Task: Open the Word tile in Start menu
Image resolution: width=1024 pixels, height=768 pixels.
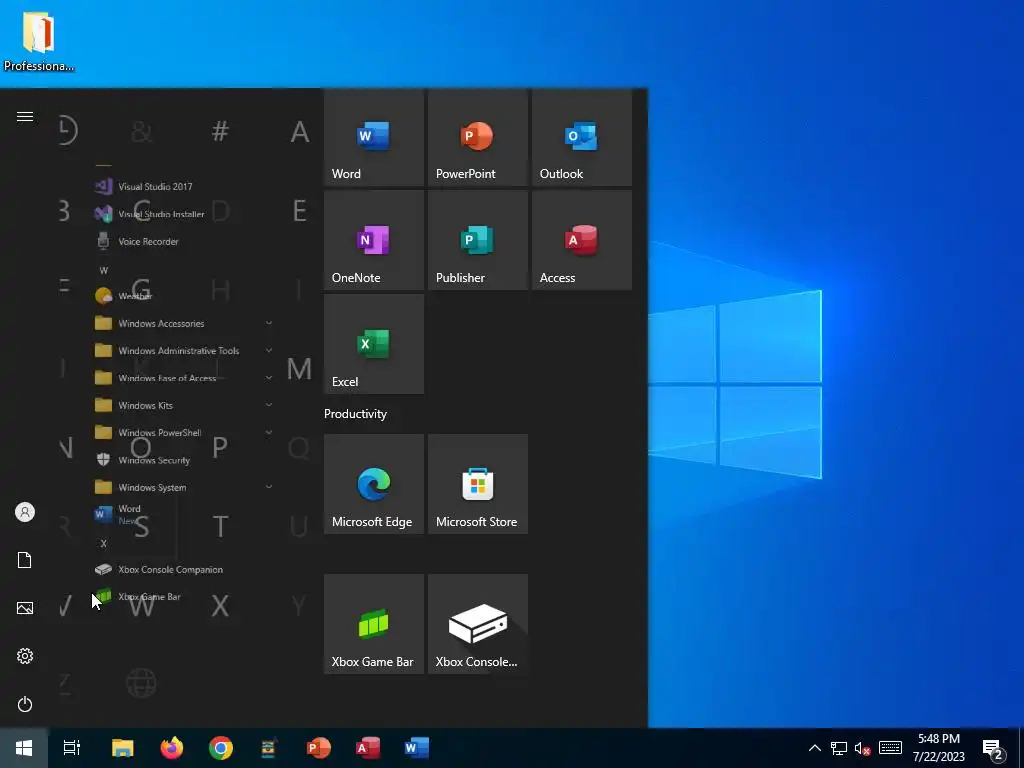Action: [374, 137]
